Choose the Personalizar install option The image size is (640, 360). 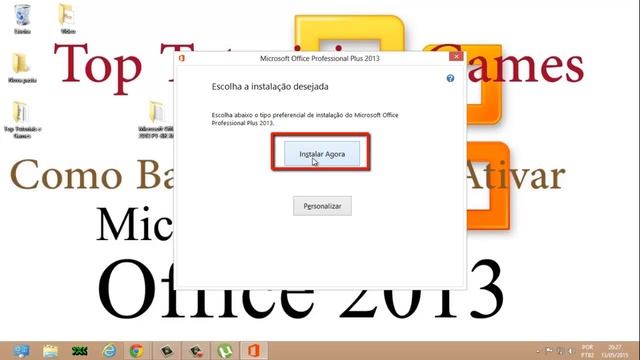point(322,206)
